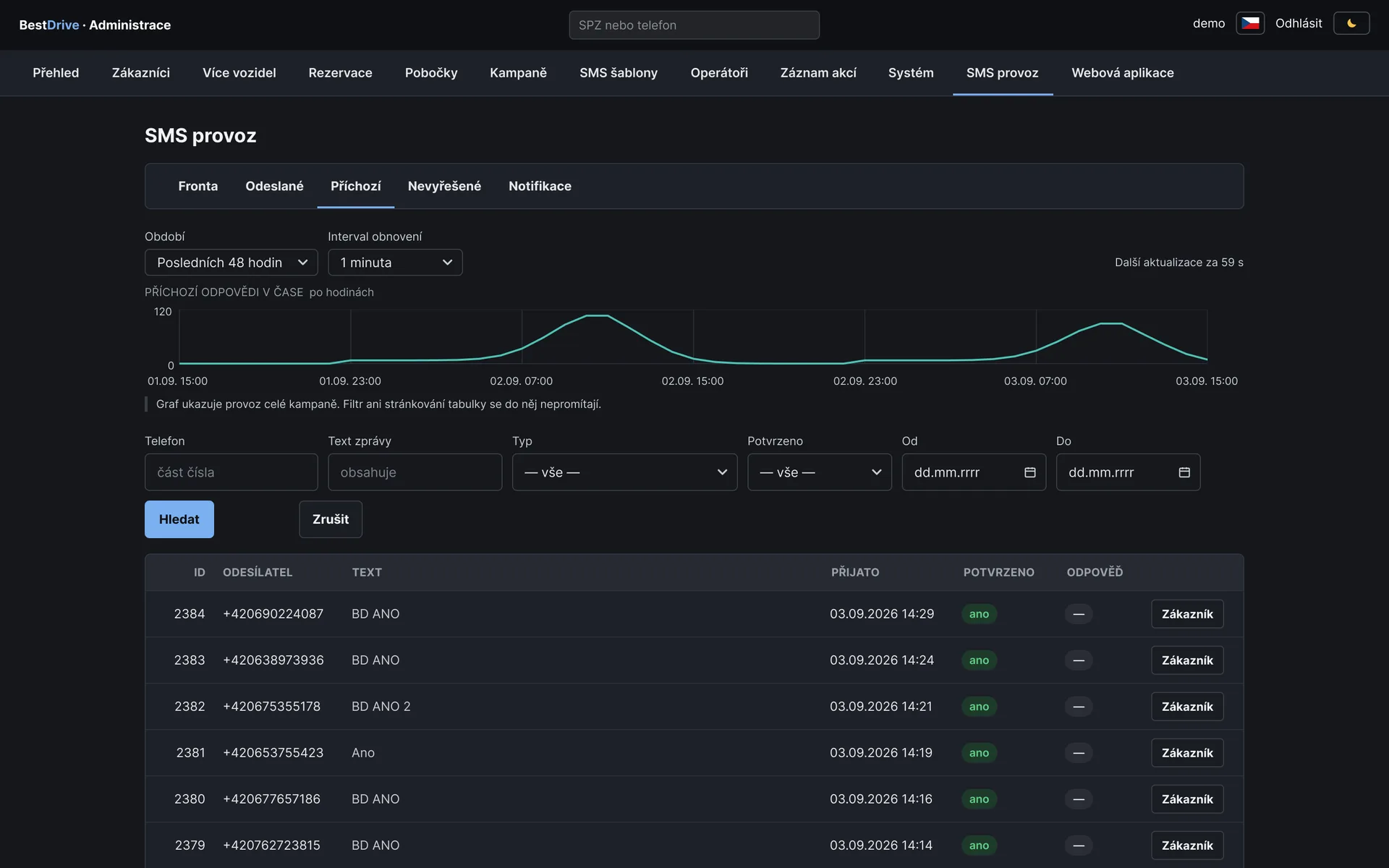1389x868 pixels.
Task: Open the Interval obnovení dropdown
Action: (395, 263)
